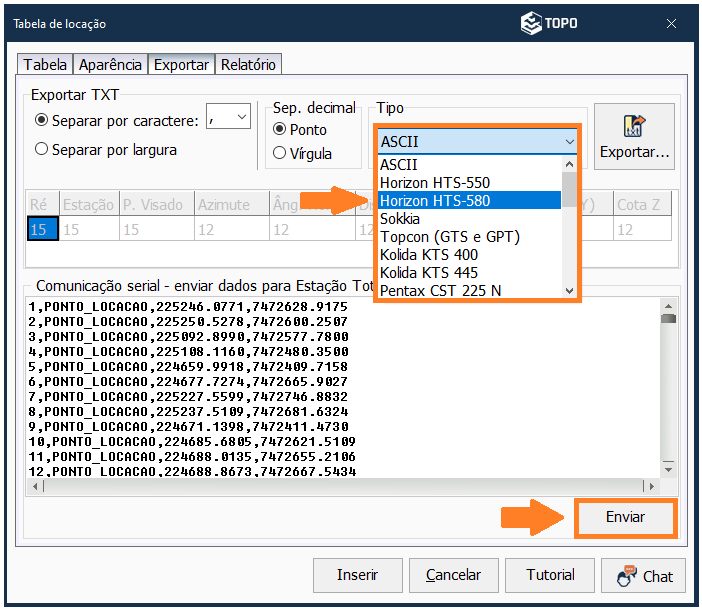
Task: Choose 'Ponto' as decimal separator
Action: tap(280, 130)
